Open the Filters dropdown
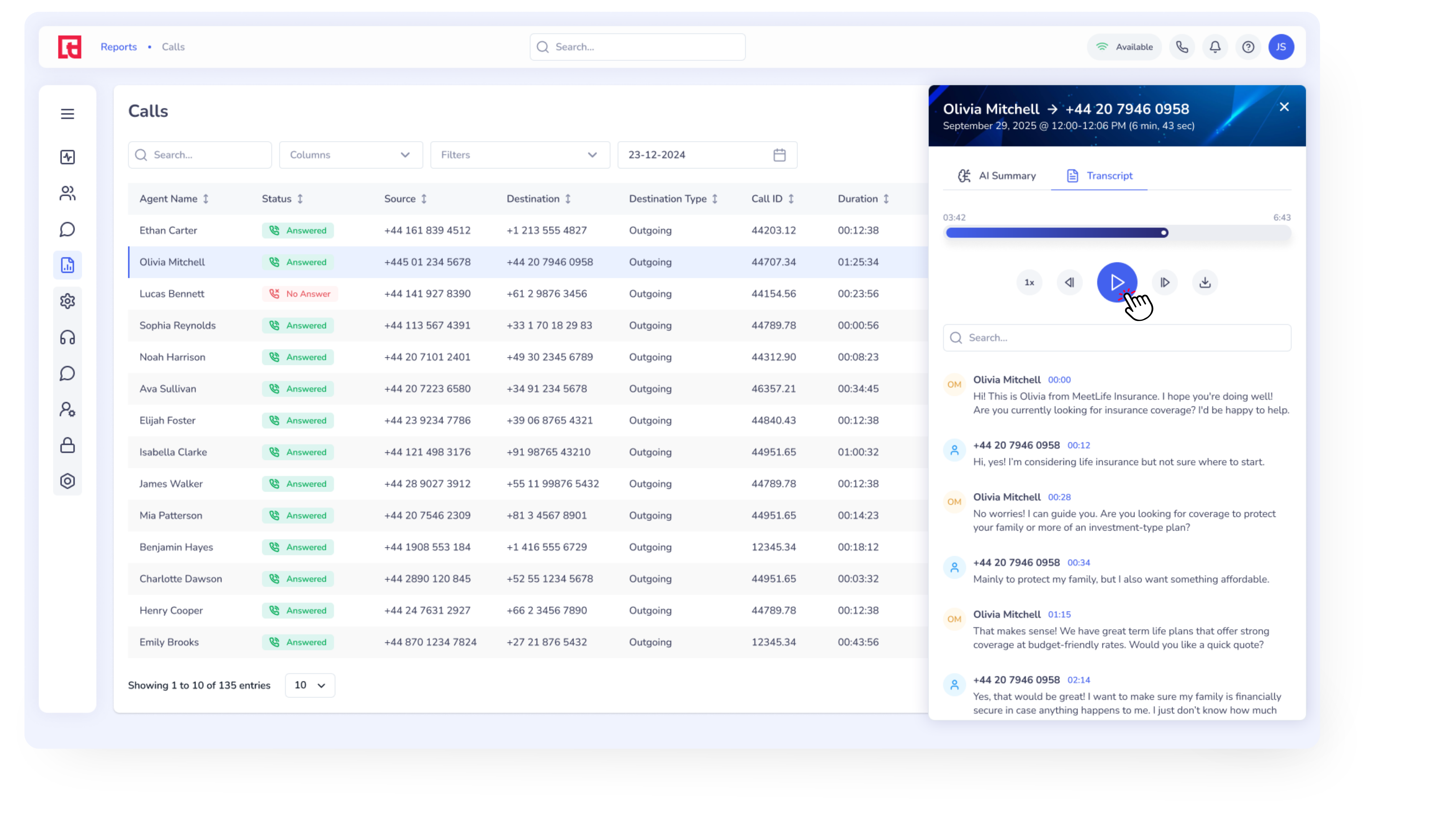The height and width of the screenshot is (819, 1456). click(520, 155)
